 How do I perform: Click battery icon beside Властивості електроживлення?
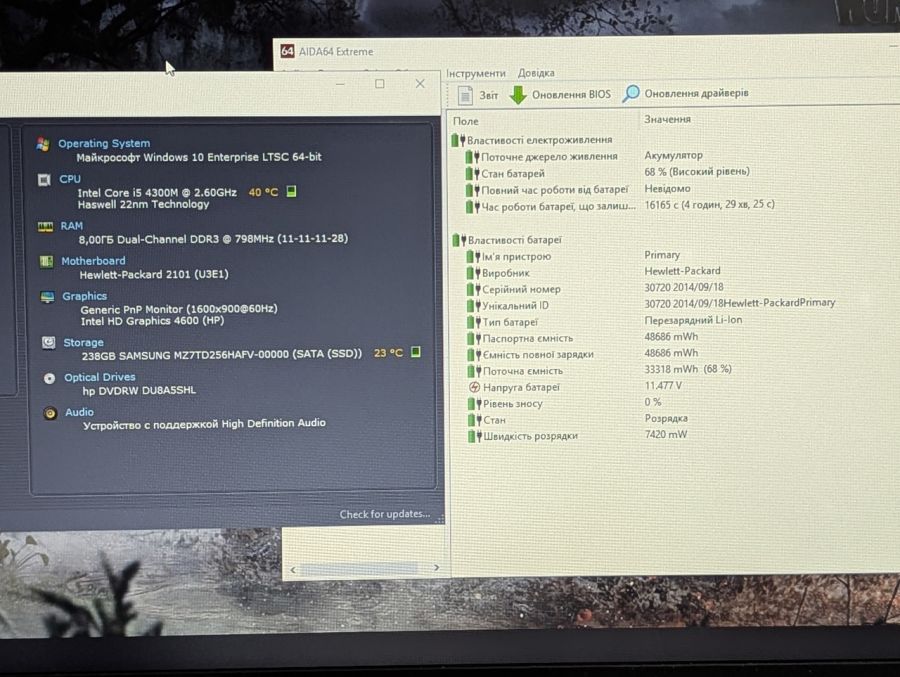click(458, 140)
